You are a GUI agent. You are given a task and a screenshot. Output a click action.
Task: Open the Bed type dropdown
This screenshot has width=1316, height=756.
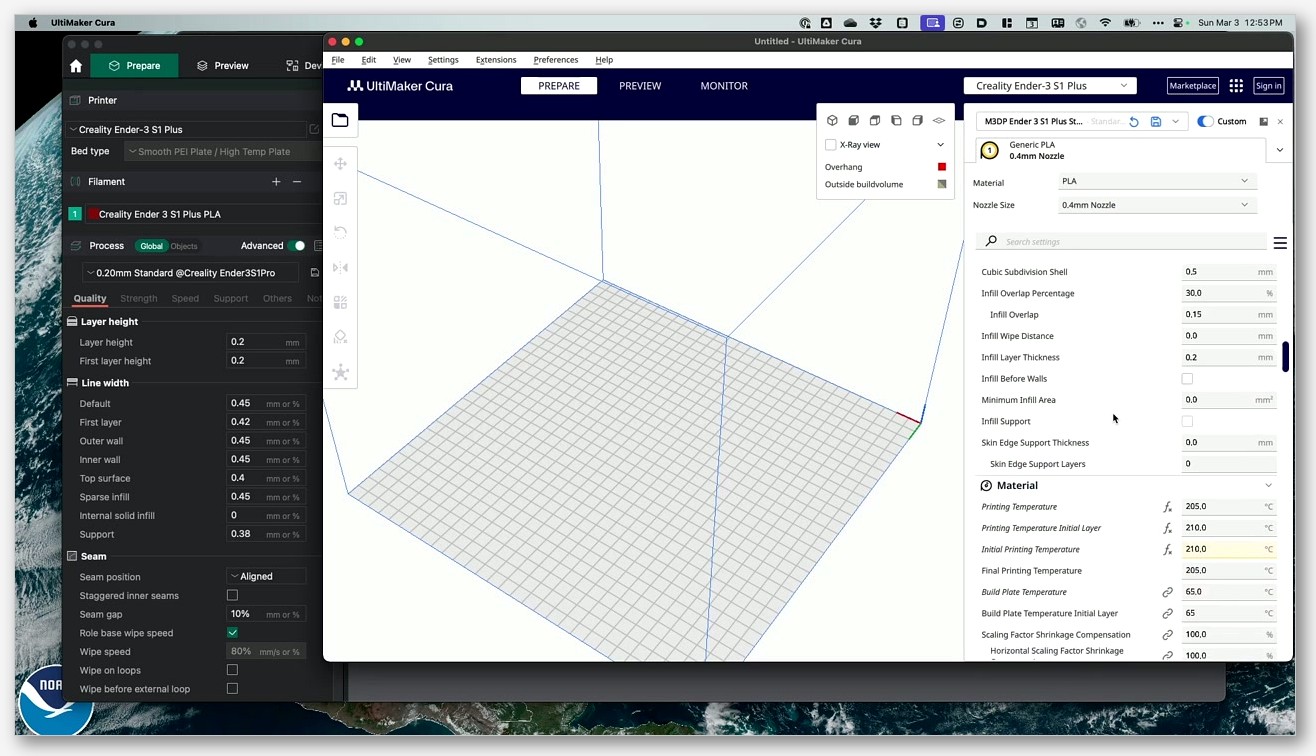click(x=222, y=152)
